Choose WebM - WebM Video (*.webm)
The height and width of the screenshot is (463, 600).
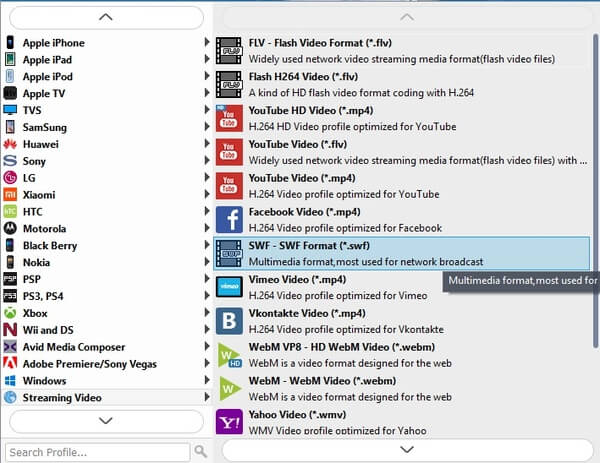click(x=402, y=388)
